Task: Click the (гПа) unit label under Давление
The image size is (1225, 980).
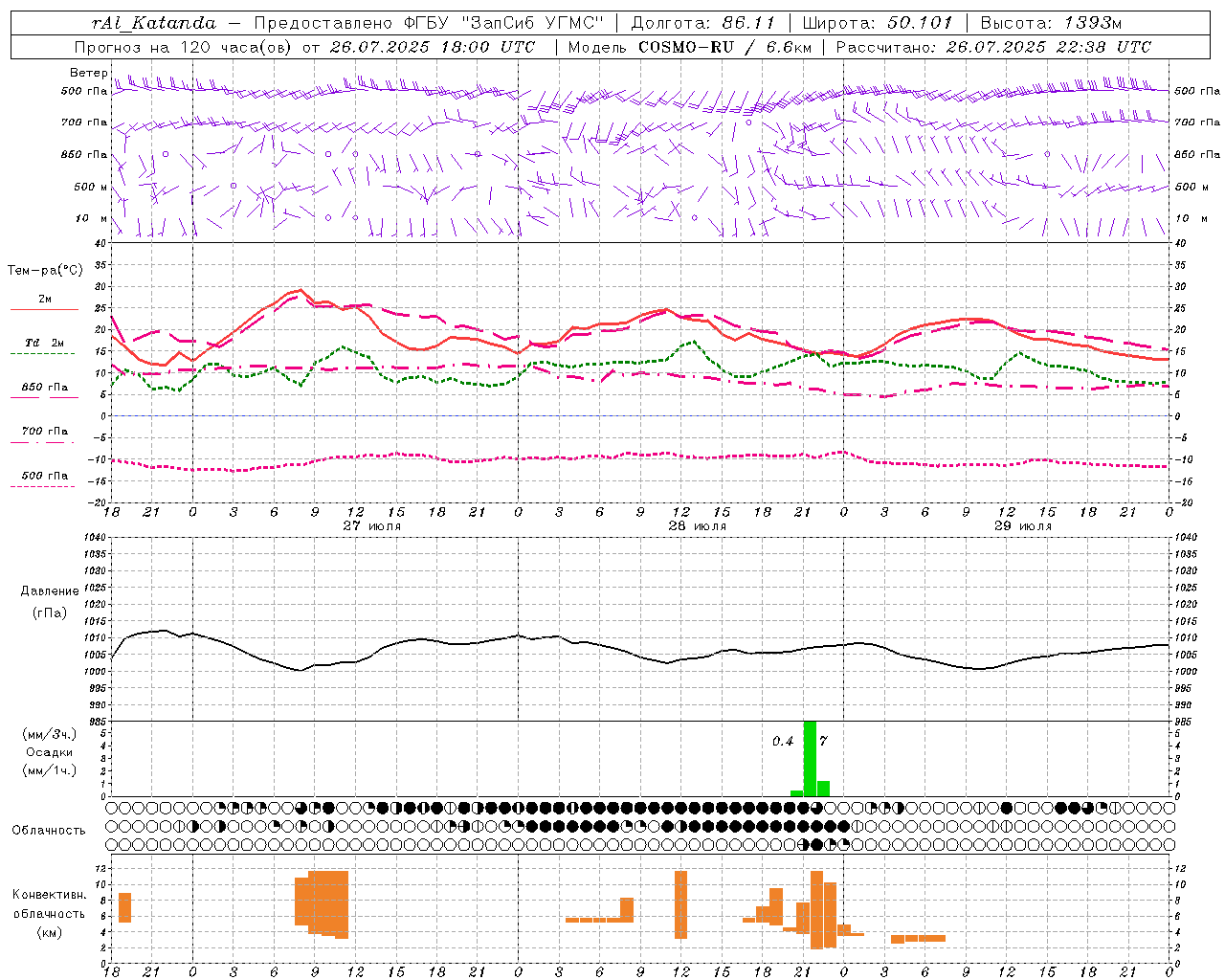Action: (50, 612)
